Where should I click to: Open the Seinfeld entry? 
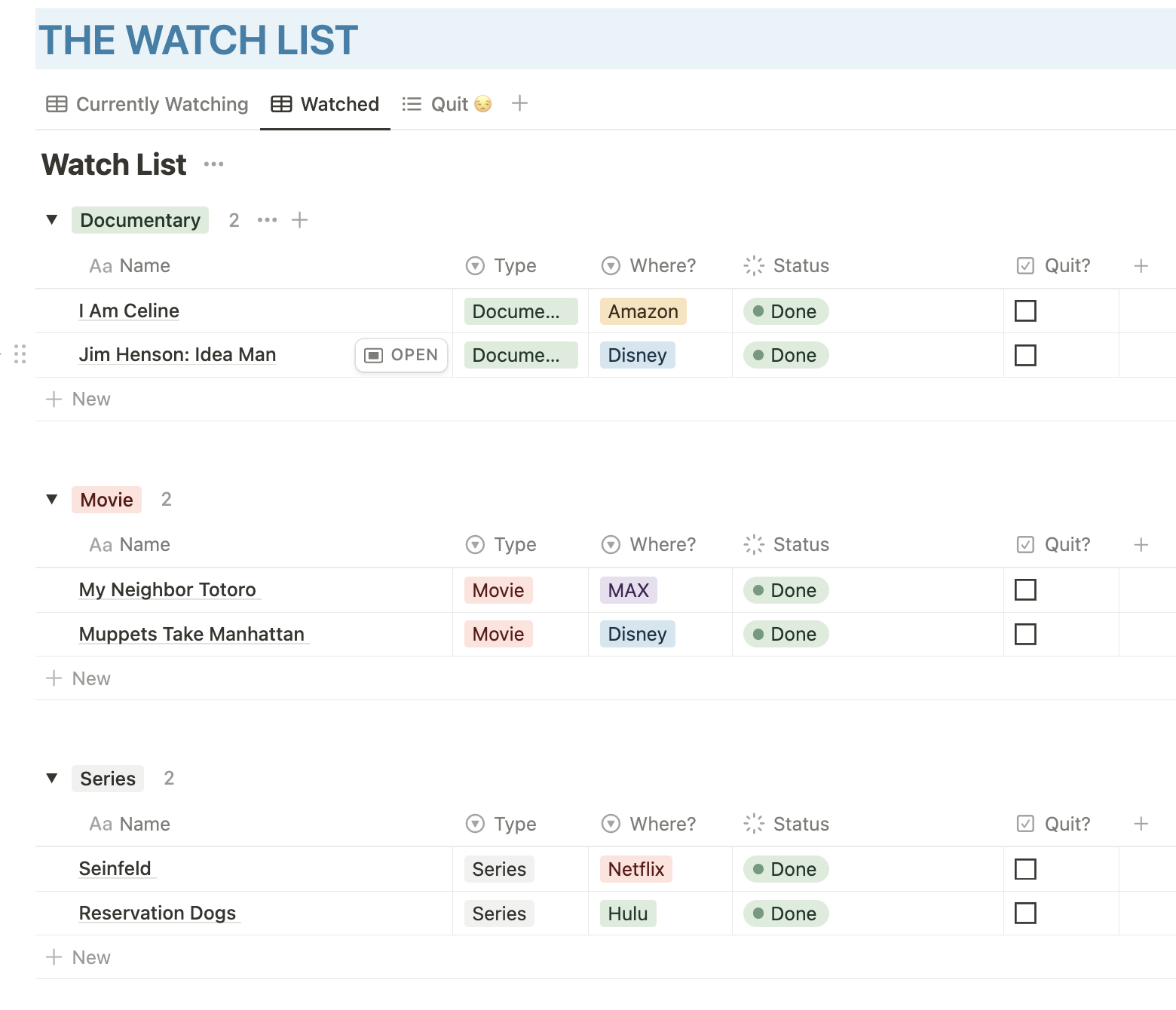point(115,868)
